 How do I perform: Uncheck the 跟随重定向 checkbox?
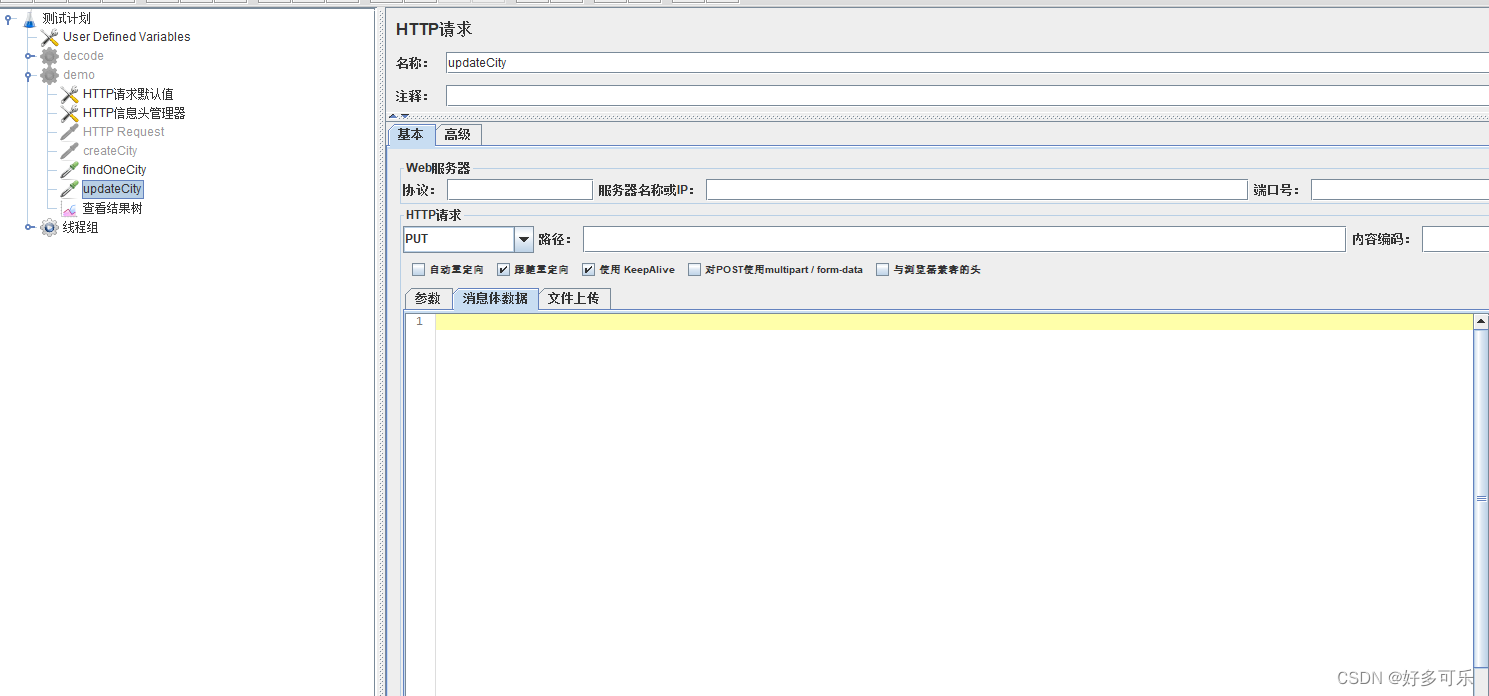coord(503,270)
